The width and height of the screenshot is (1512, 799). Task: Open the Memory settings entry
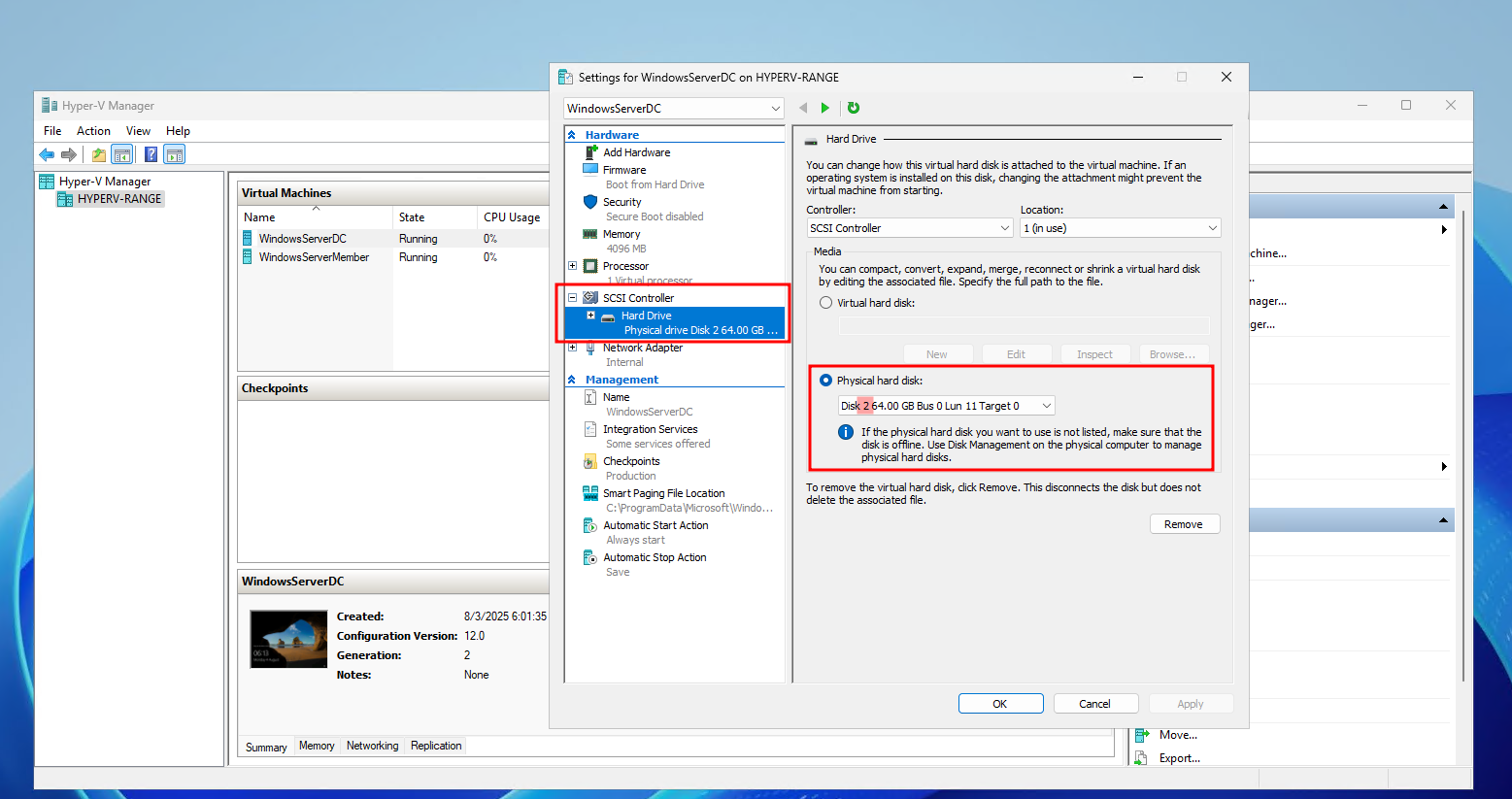click(622, 234)
